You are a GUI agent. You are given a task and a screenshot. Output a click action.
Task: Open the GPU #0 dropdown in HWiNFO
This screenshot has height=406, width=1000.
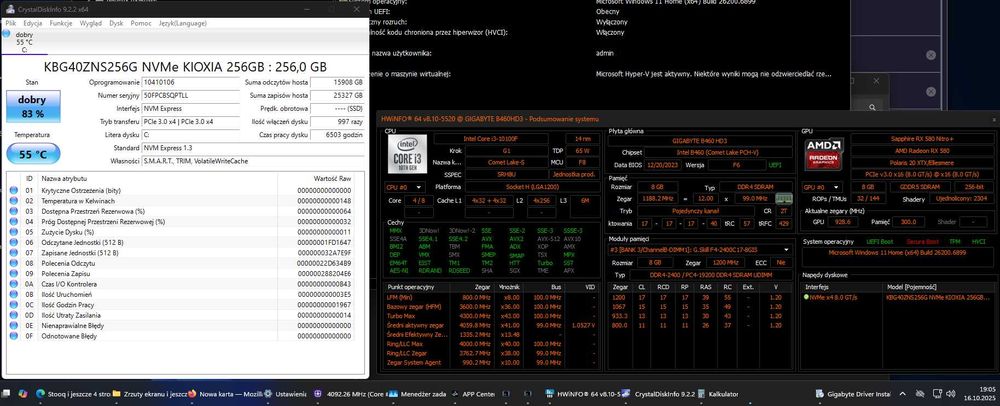(821, 187)
